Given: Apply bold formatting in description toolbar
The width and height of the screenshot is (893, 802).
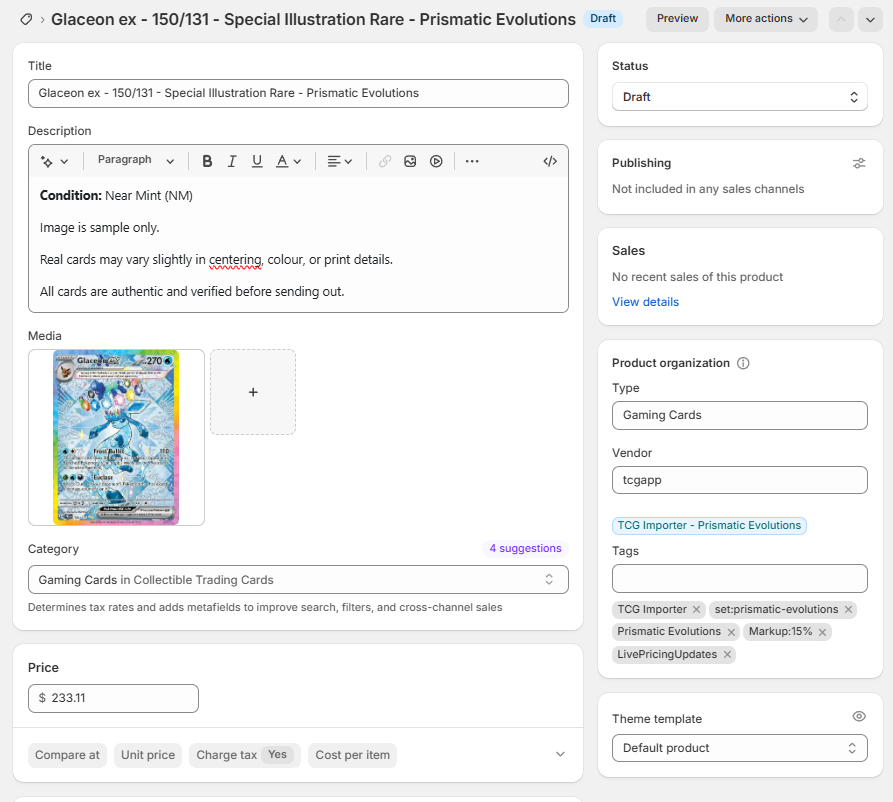Looking at the screenshot, I should 207,161.
